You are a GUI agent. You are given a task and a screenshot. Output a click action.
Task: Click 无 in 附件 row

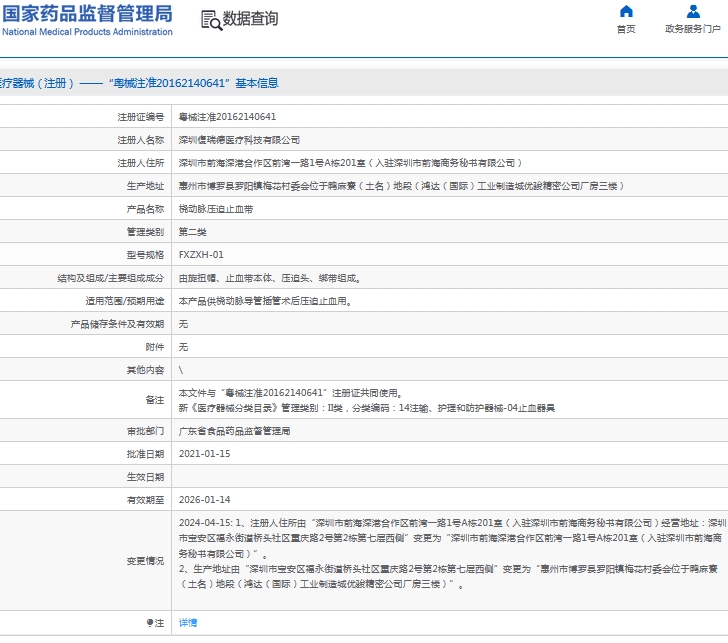pyautogui.click(x=183, y=347)
